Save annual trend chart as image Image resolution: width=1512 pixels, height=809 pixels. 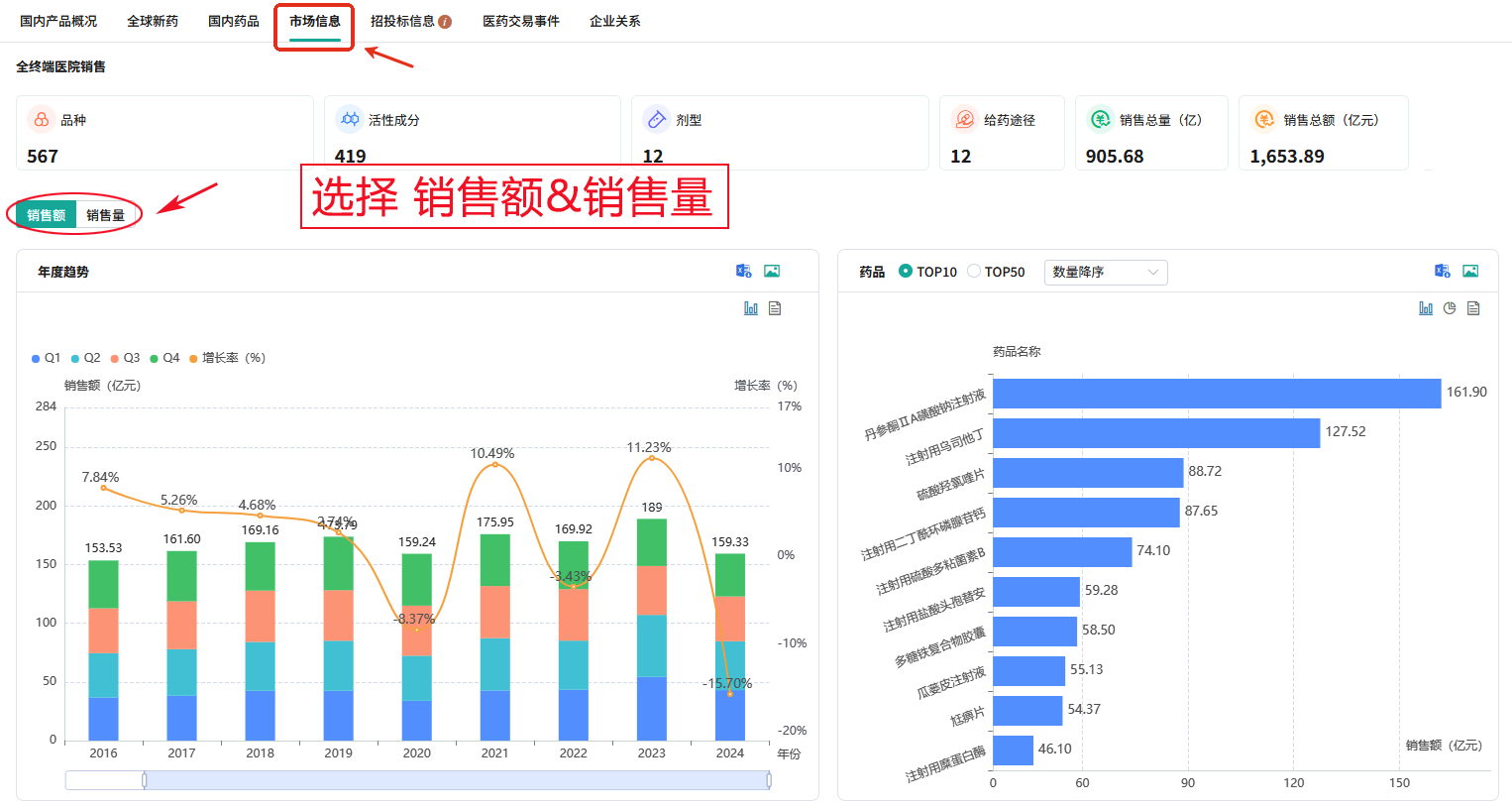point(772,271)
